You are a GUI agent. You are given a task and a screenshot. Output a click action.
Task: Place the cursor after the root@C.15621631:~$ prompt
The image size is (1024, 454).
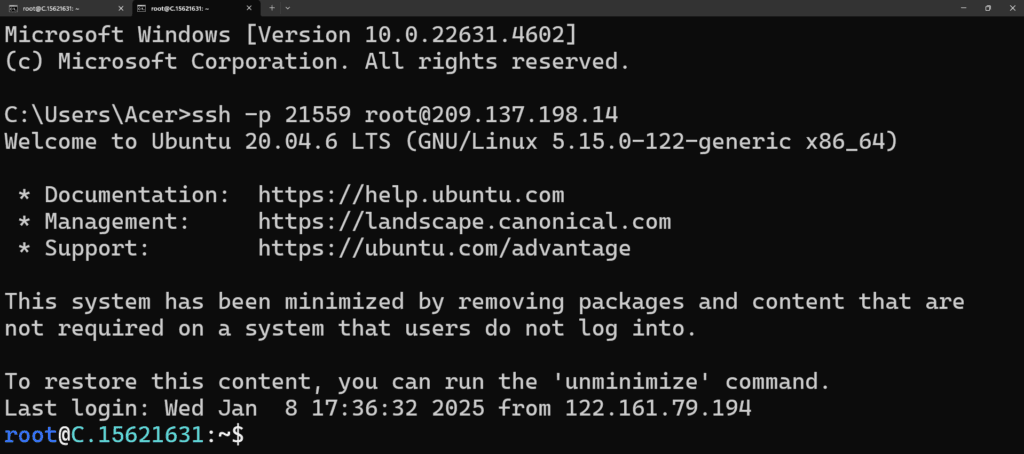coord(251,435)
